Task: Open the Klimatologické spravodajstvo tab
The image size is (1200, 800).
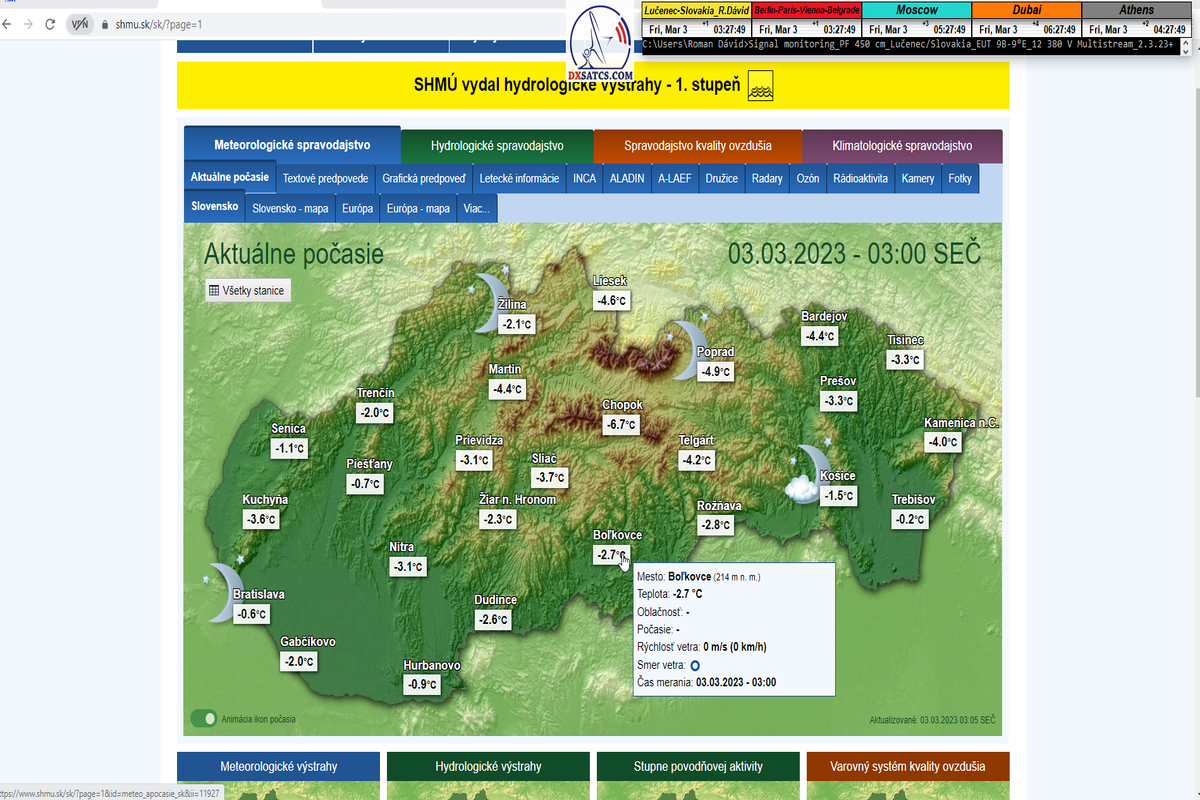Action: click(902, 146)
